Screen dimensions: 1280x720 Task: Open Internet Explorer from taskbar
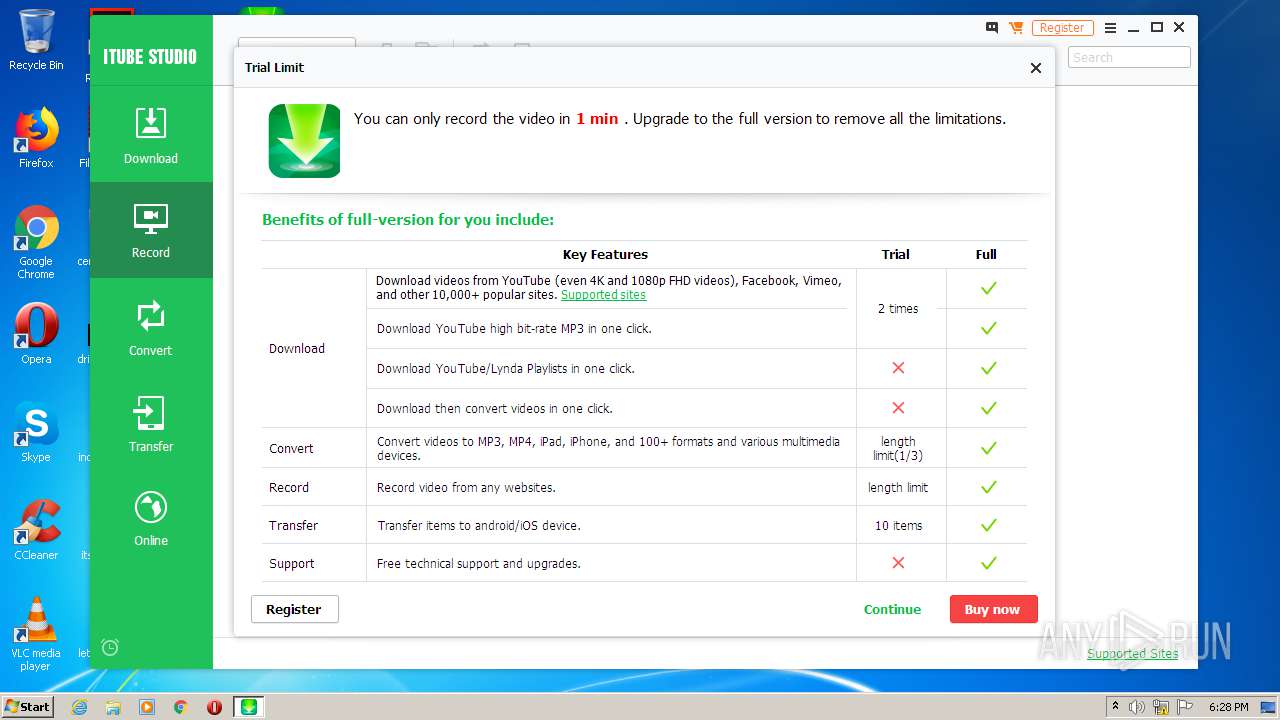(x=79, y=707)
